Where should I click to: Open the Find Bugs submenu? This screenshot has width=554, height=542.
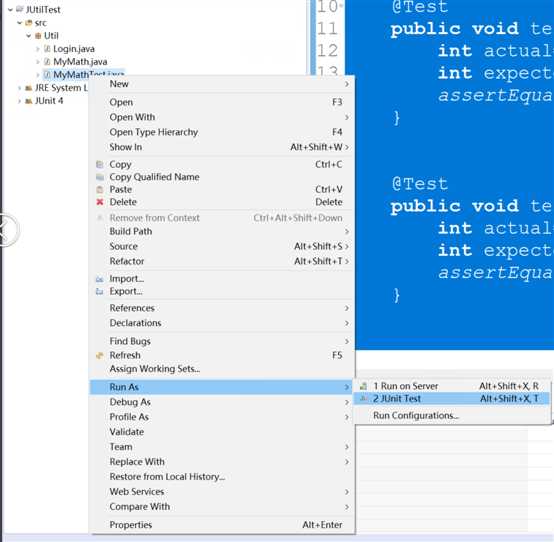[x=222, y=341]
